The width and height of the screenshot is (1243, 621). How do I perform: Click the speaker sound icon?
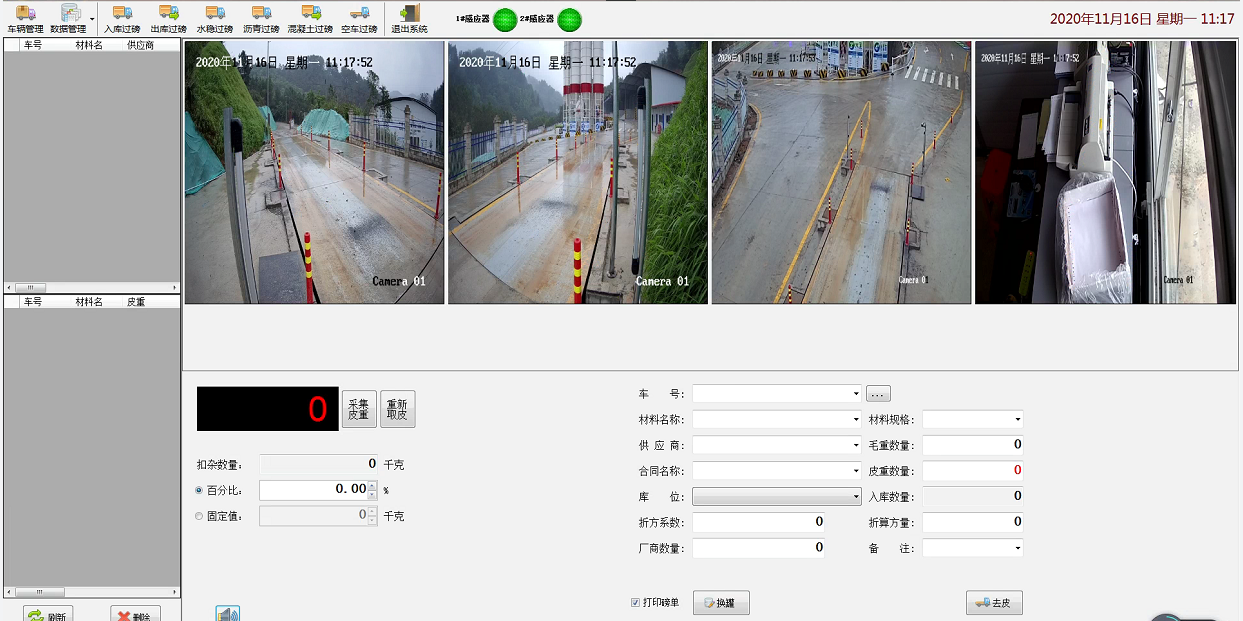(228, 614)
